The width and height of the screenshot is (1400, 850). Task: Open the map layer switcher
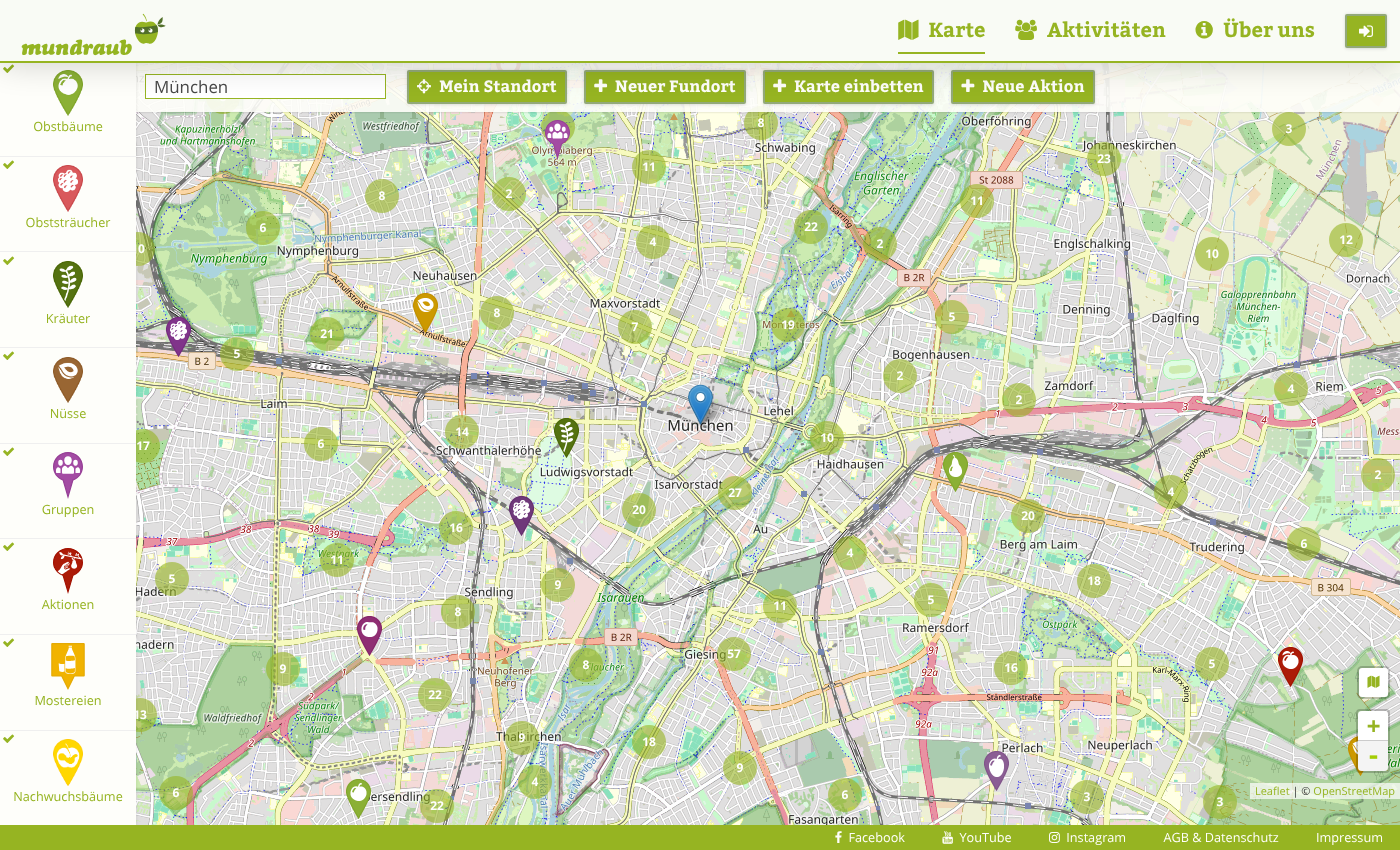click(x=1373, y=683)
